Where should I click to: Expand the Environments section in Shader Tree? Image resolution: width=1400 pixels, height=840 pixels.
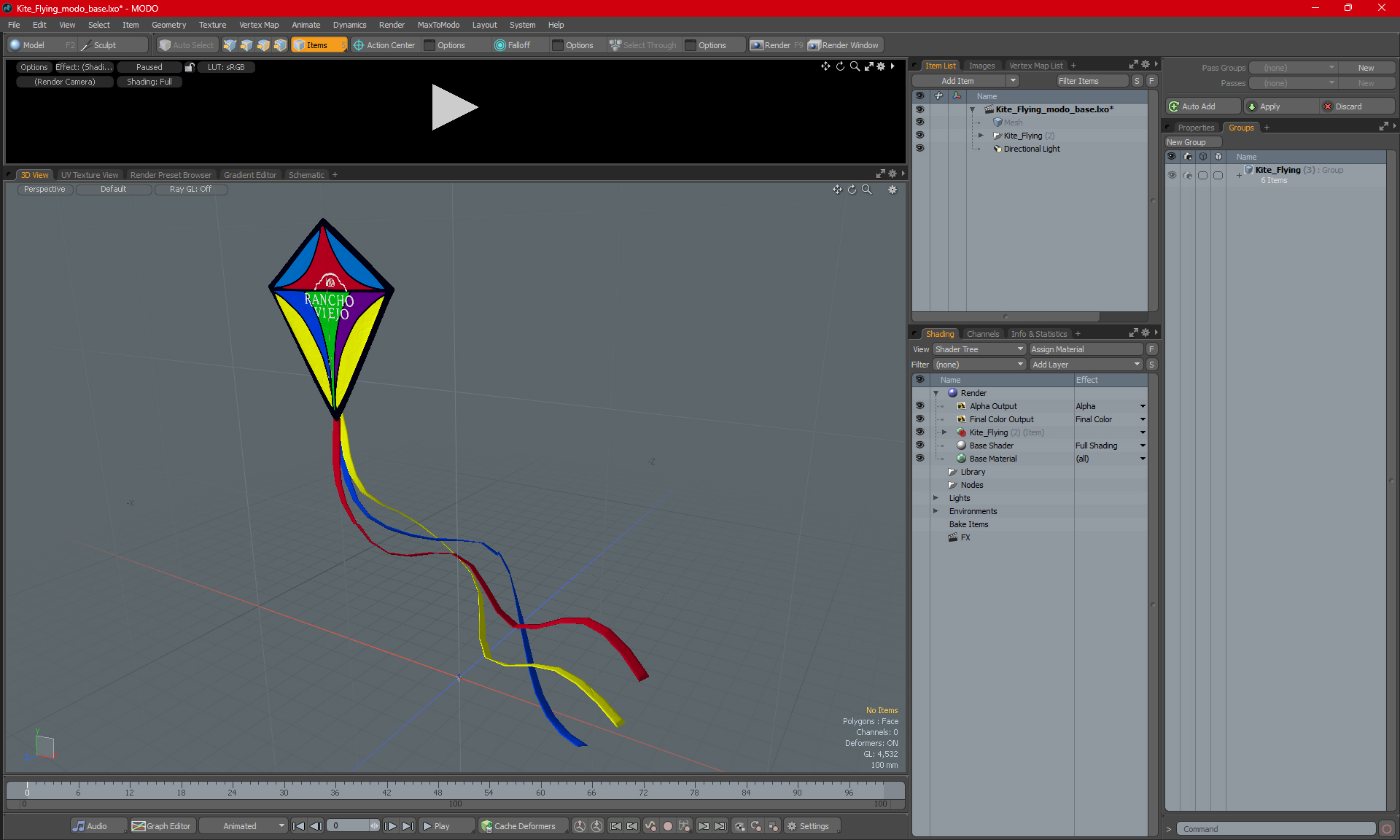935,511
